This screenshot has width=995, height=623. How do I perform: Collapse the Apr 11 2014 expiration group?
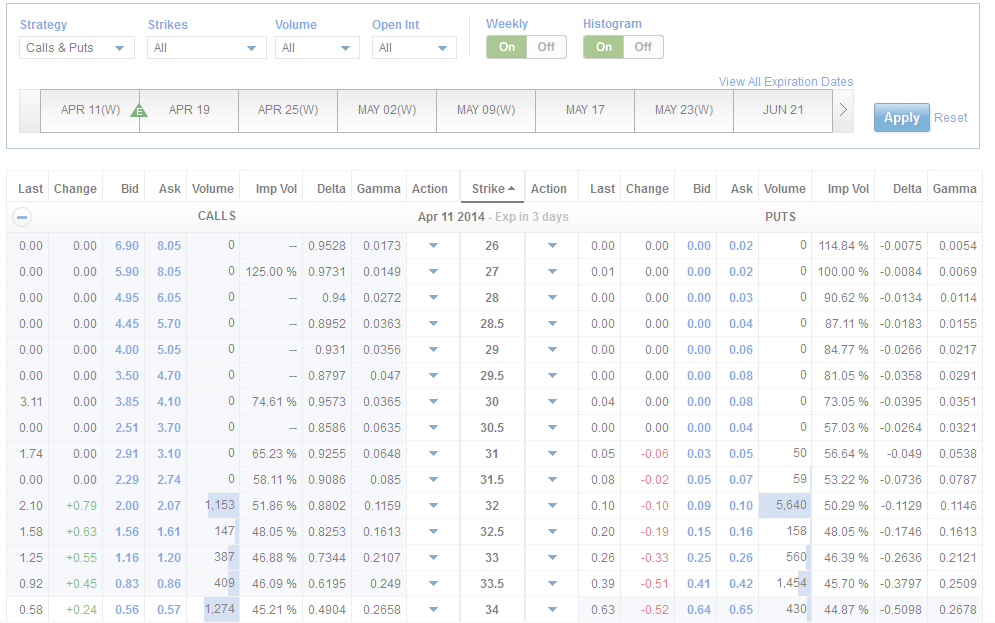coord(22,216)
